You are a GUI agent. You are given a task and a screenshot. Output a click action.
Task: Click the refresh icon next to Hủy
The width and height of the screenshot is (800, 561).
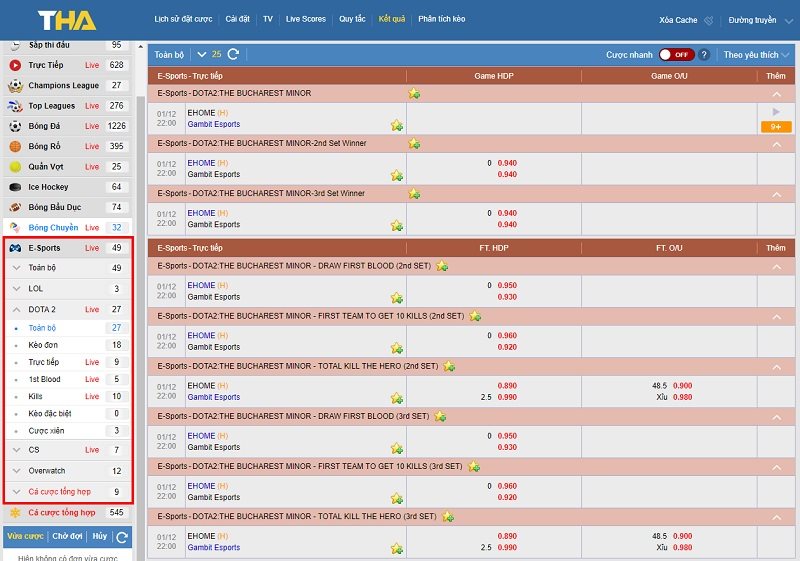click(x=122, y=537)
